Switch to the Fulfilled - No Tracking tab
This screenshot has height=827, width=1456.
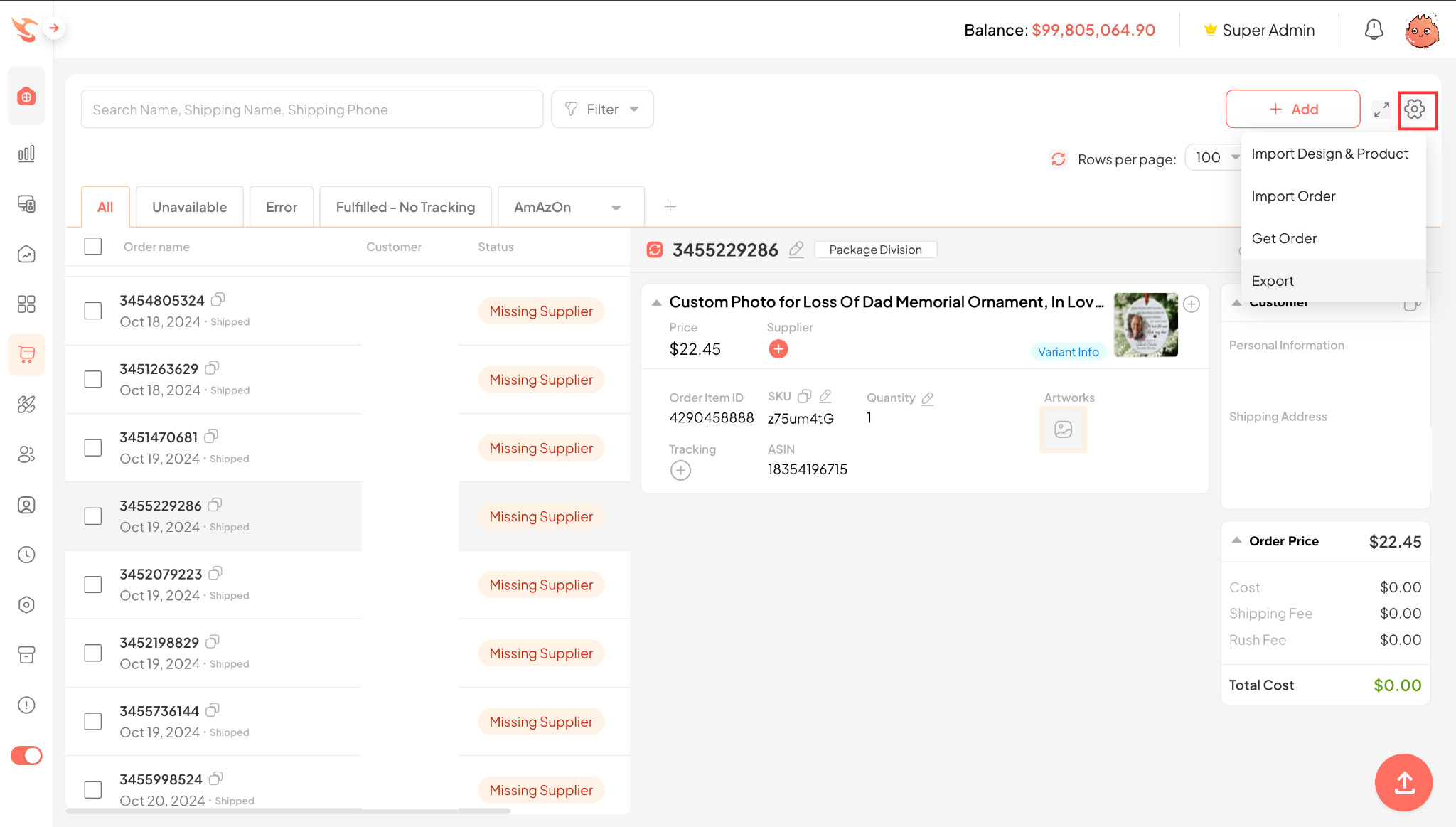coord(405,207)
